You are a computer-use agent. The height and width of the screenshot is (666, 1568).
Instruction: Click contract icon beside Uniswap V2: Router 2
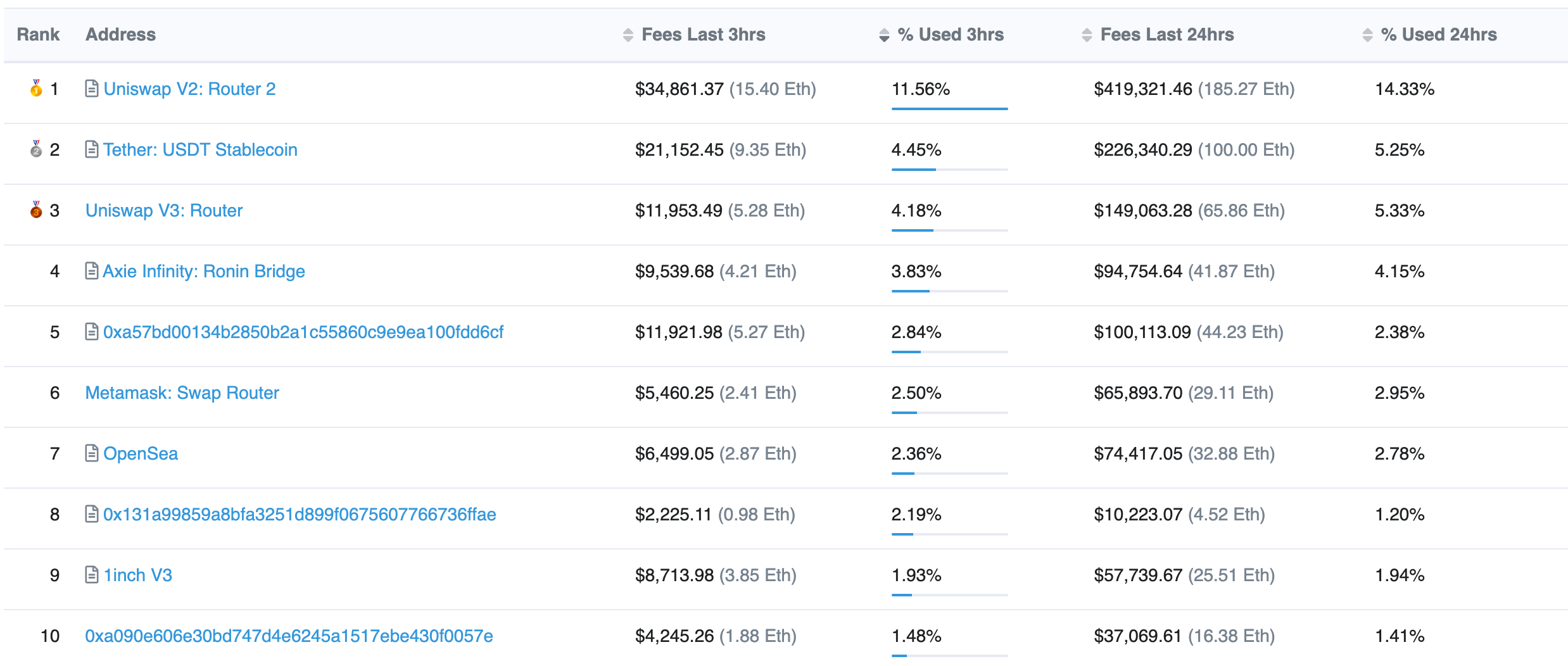tap(91, 89)
